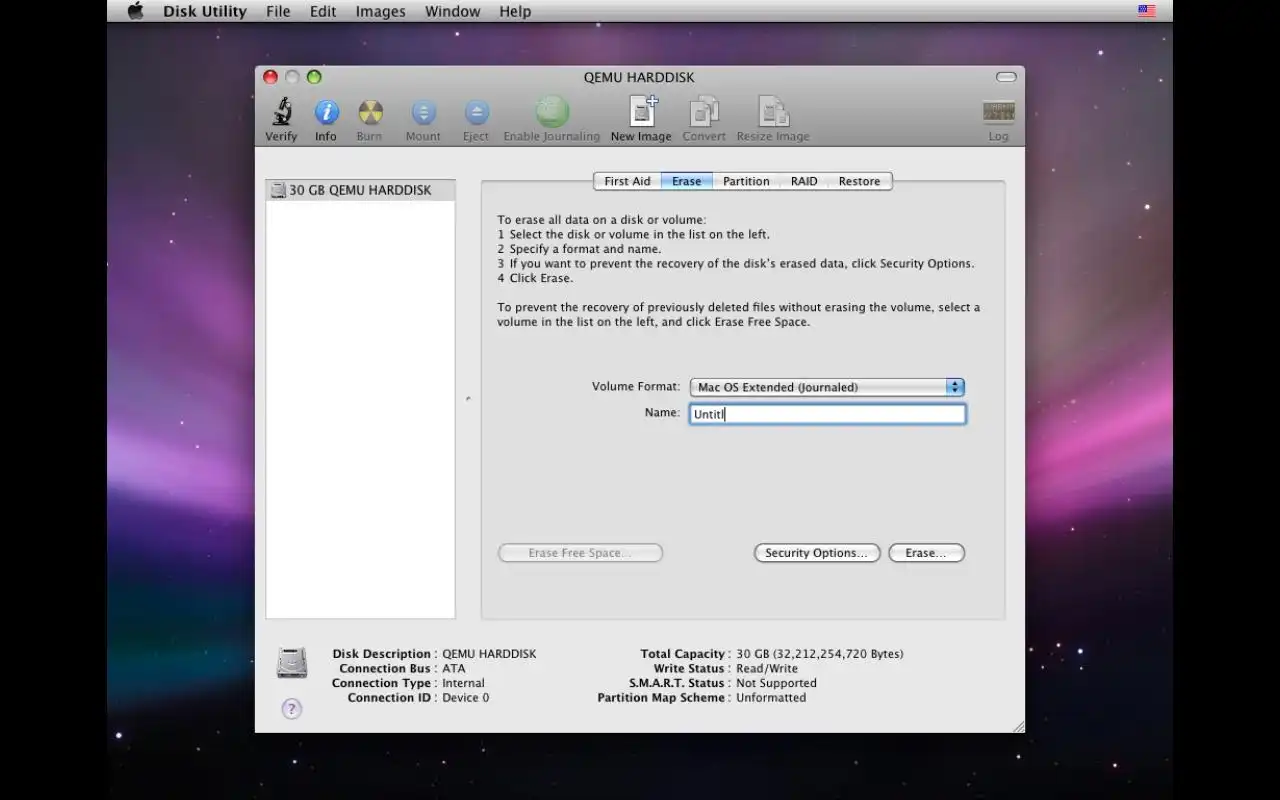Click the Connection ID Device 0 value

point(466,698)
